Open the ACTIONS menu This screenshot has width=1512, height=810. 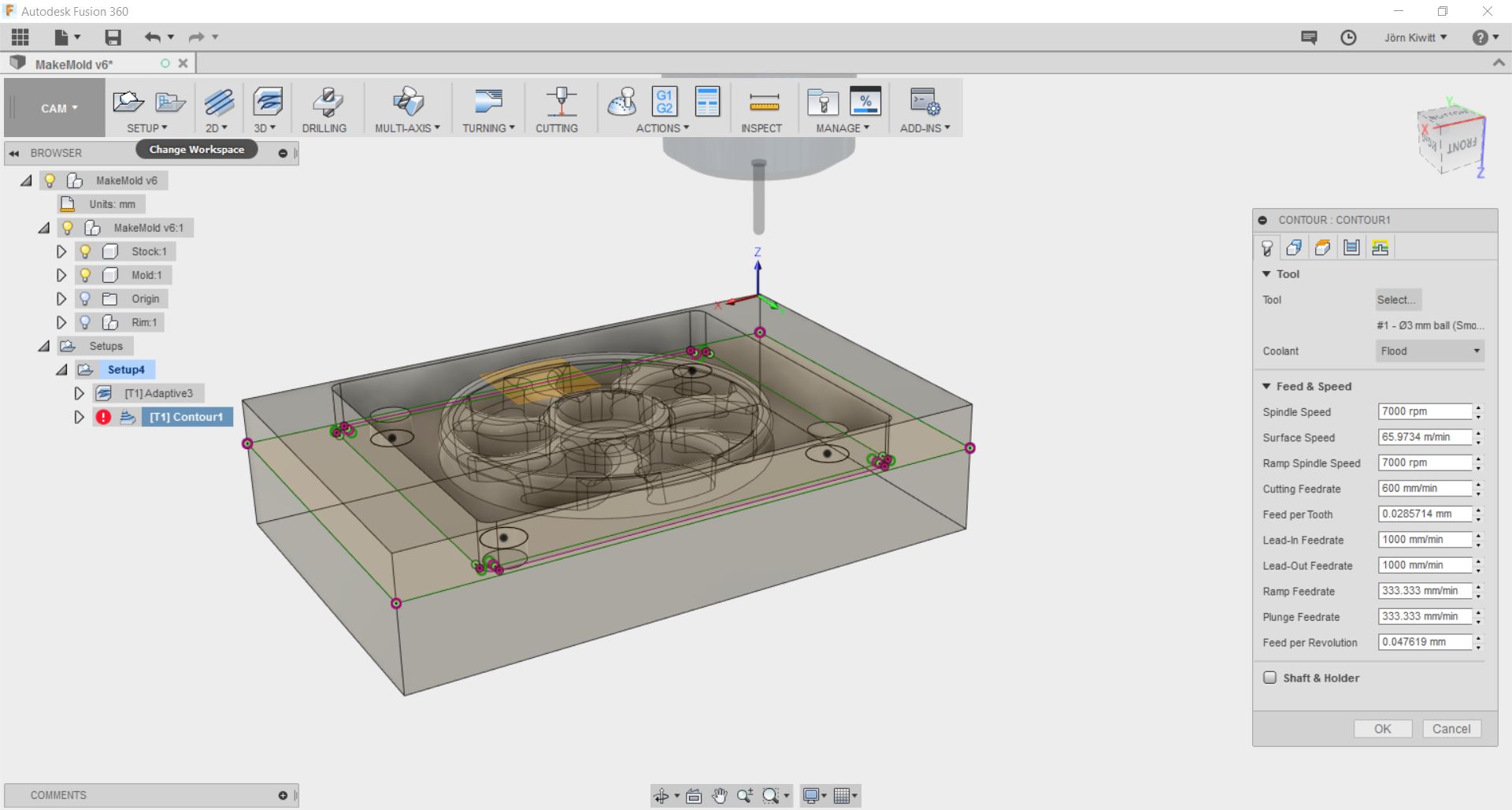(662, 128)
